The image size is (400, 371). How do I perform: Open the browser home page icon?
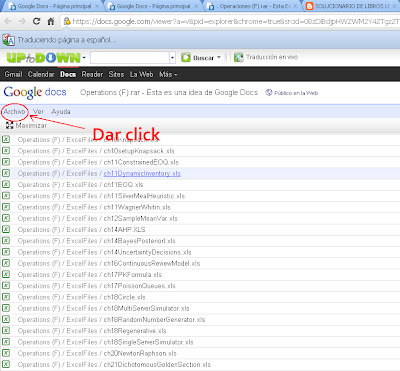pyautogui.click(x=51, y=21)
